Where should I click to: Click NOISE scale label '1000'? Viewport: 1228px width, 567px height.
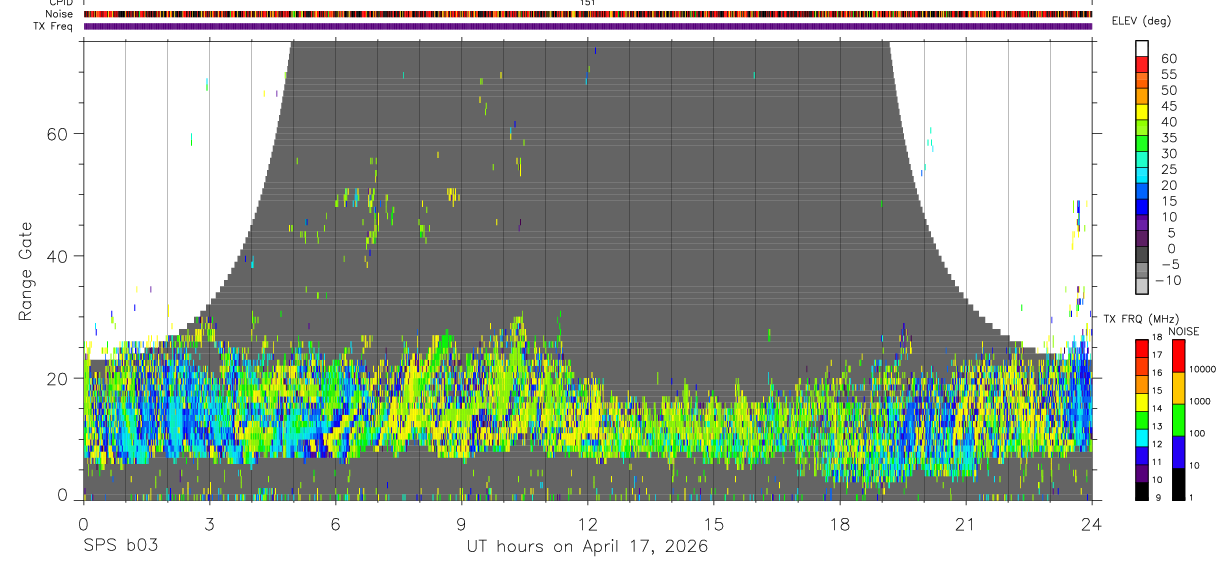pos(1199,401)
